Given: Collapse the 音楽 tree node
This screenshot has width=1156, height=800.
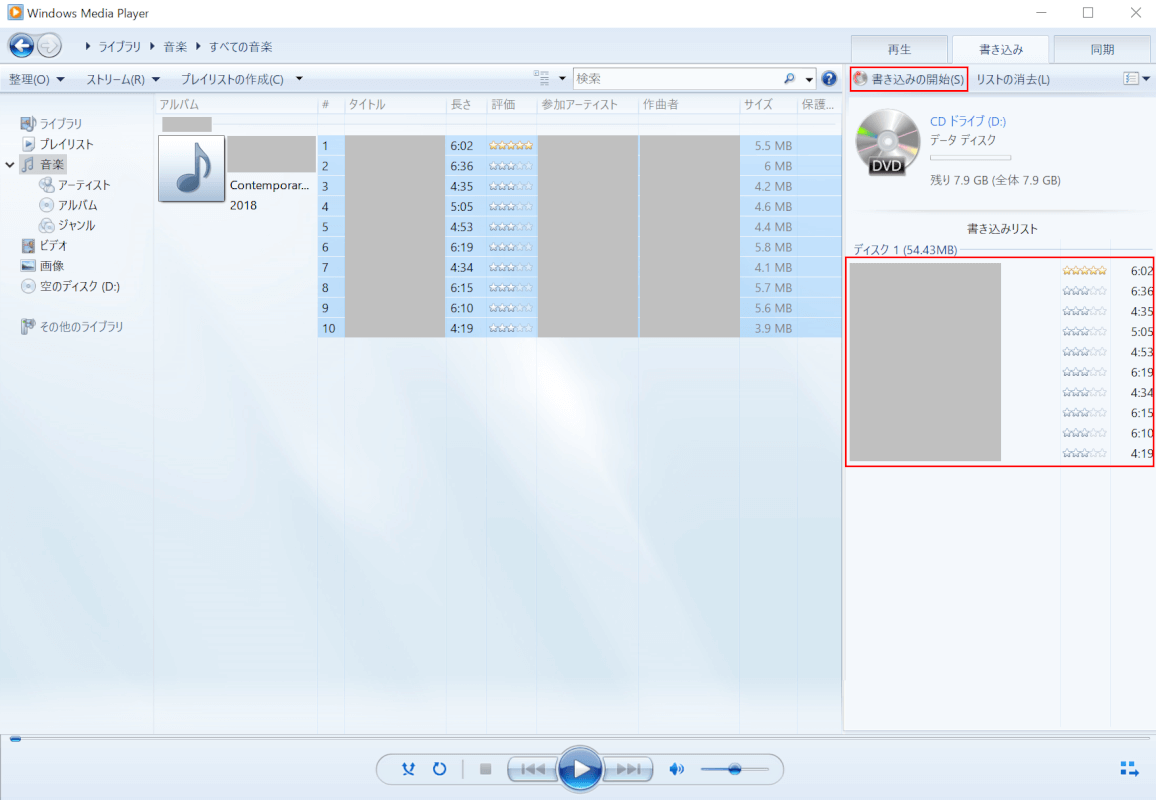Looking at the screenshot, I should pos(10,164).
